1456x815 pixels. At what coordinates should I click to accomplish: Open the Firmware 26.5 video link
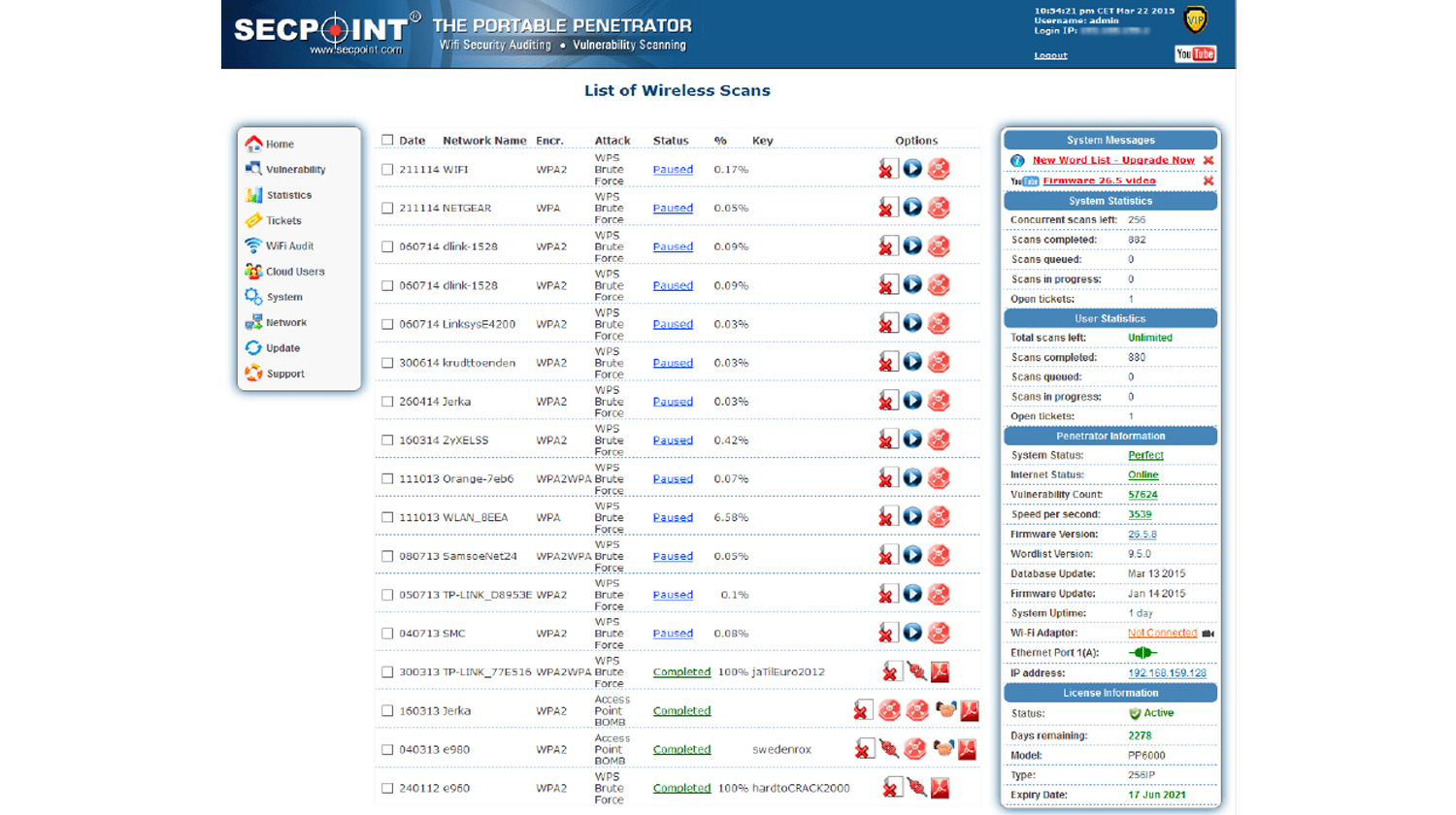point(1099,180)
